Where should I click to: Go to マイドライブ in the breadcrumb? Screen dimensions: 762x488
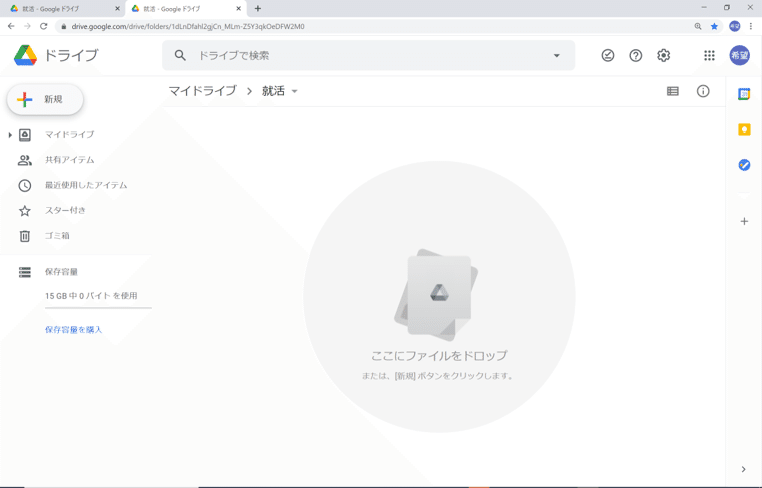[202, 91]
